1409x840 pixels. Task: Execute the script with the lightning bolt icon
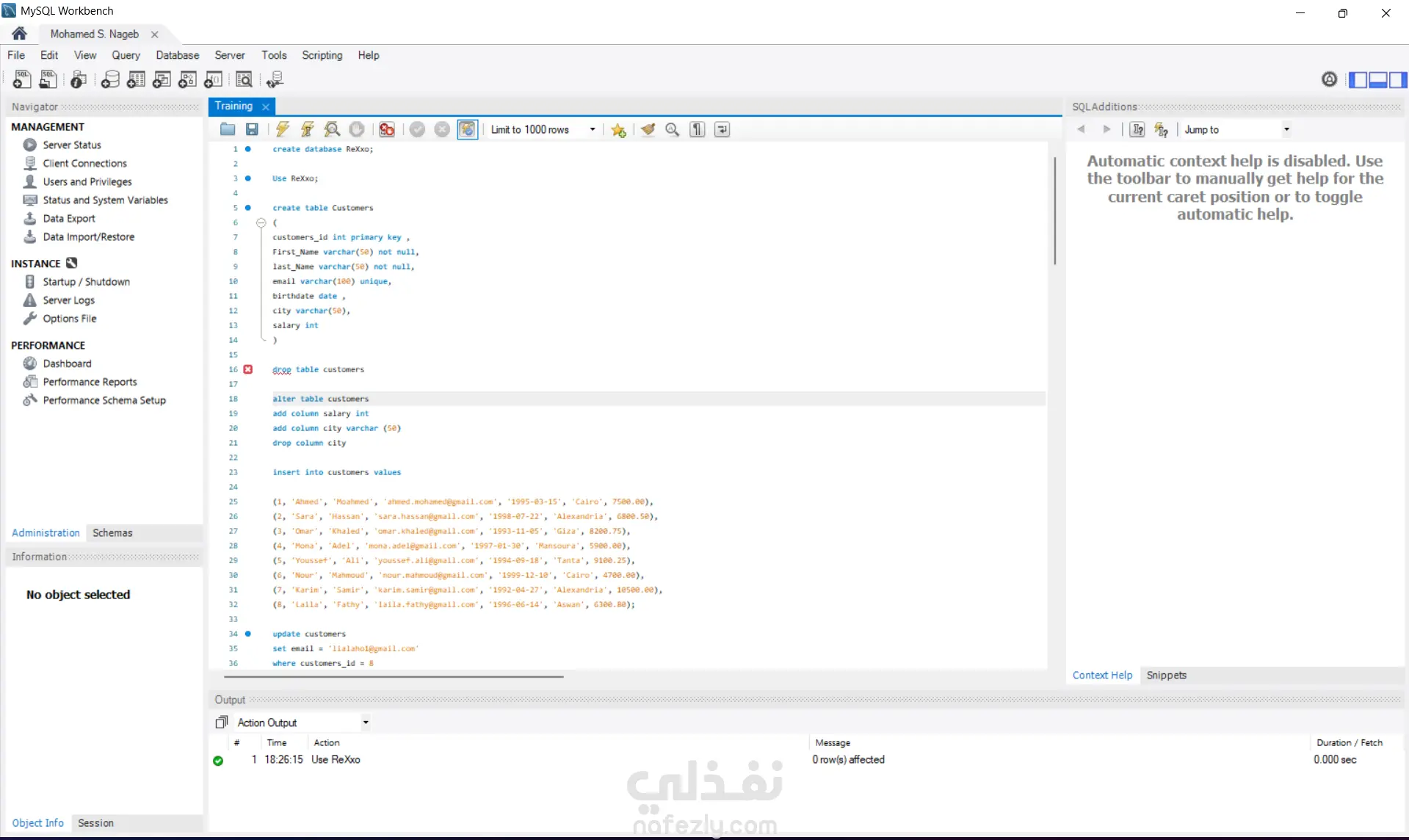[x=283, y=129]
